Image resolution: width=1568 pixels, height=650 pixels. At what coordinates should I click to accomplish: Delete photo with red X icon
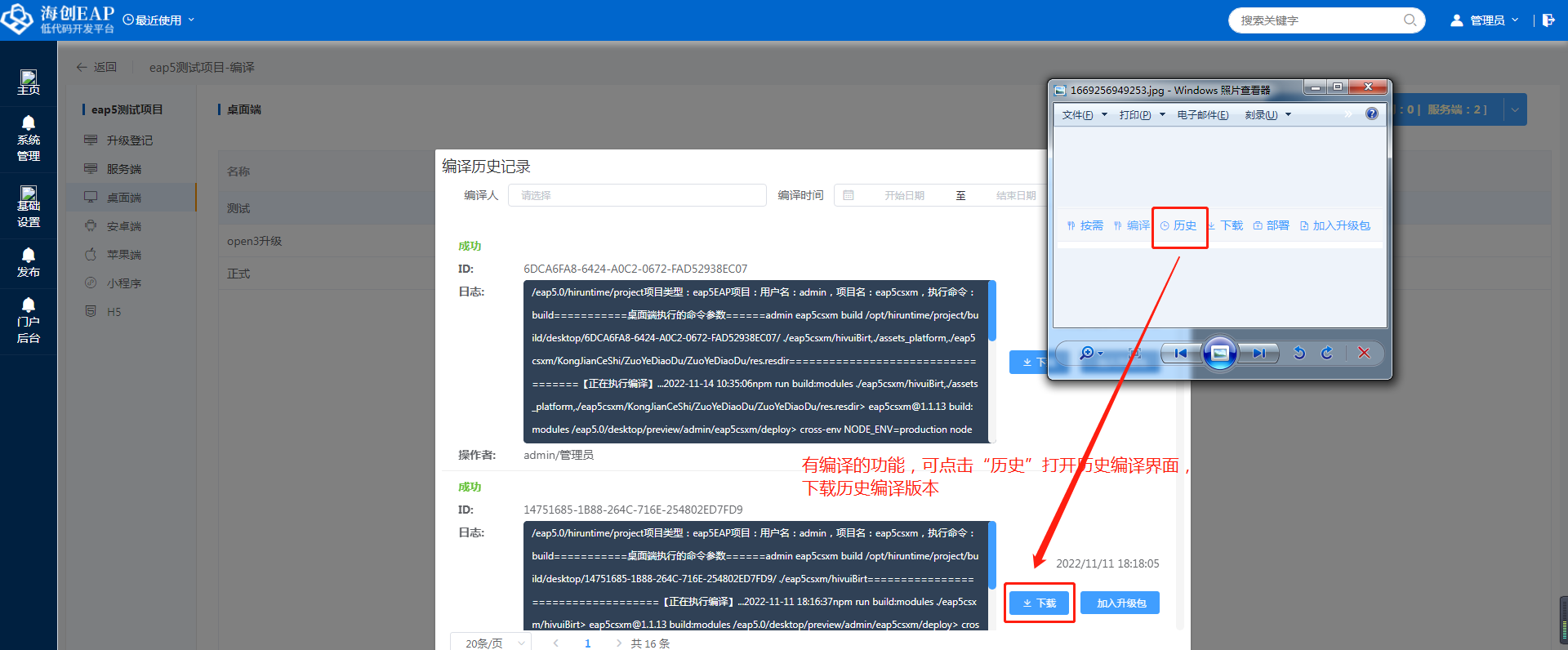(x=1364, y=353)
